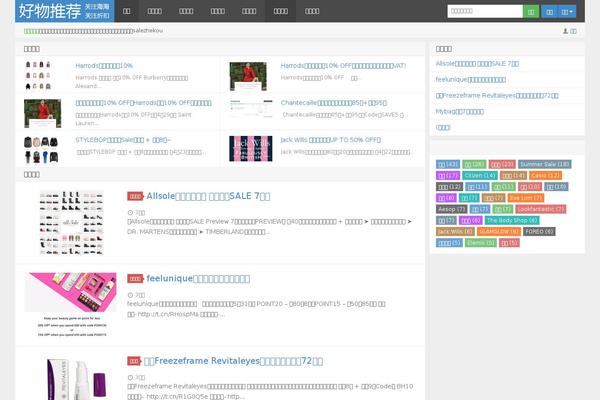Open the sidebar Allsole SALE 7 link
The image size is (600, 400).
(477, 64)
